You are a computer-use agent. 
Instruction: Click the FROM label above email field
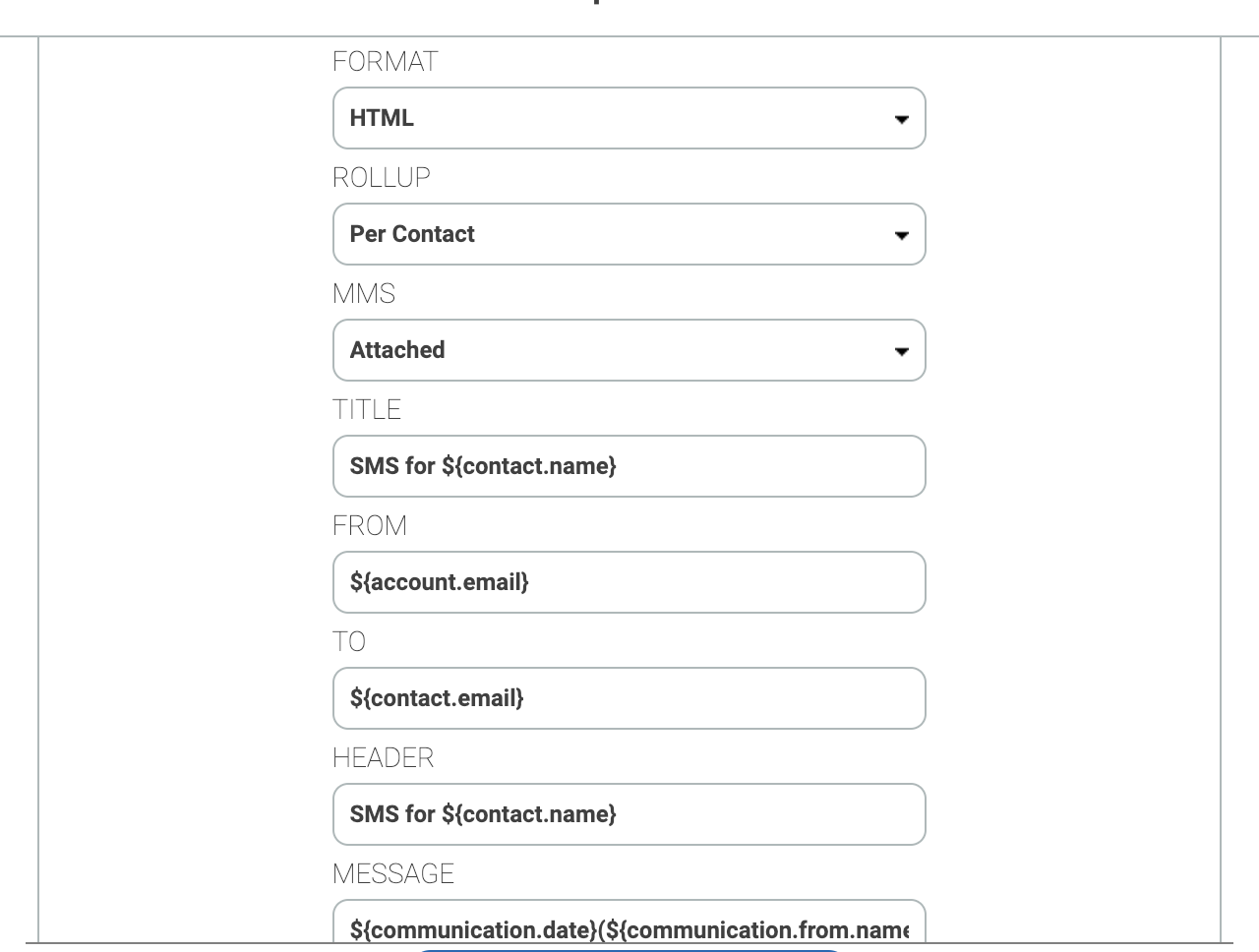click(370, 526)
